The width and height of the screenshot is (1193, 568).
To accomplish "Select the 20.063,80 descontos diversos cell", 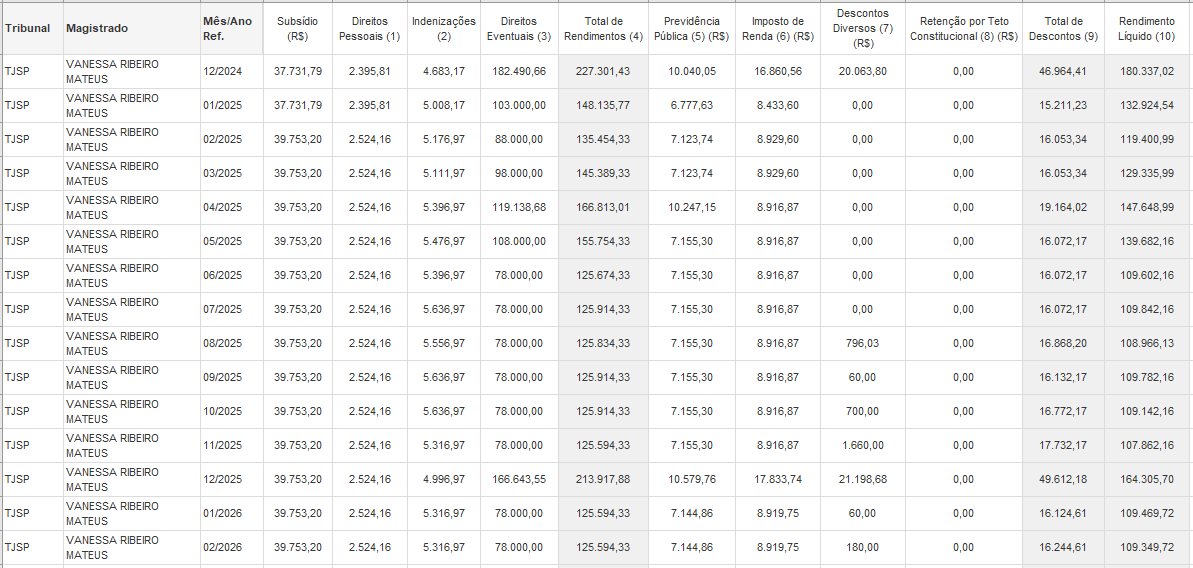I will tap(863, 71).
